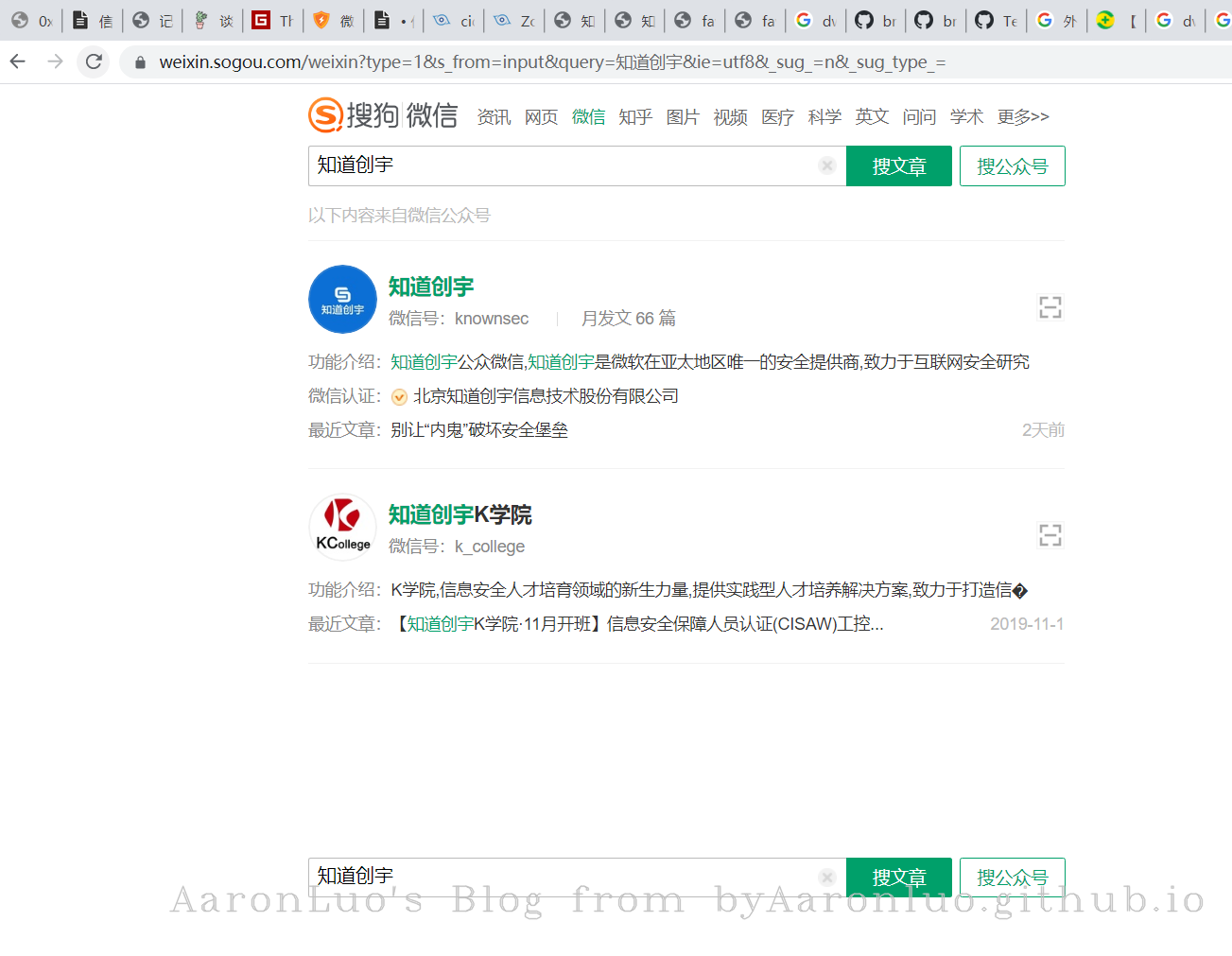
Task: Expand the 更多>> navigation menu
Action: coord(1023,116)
